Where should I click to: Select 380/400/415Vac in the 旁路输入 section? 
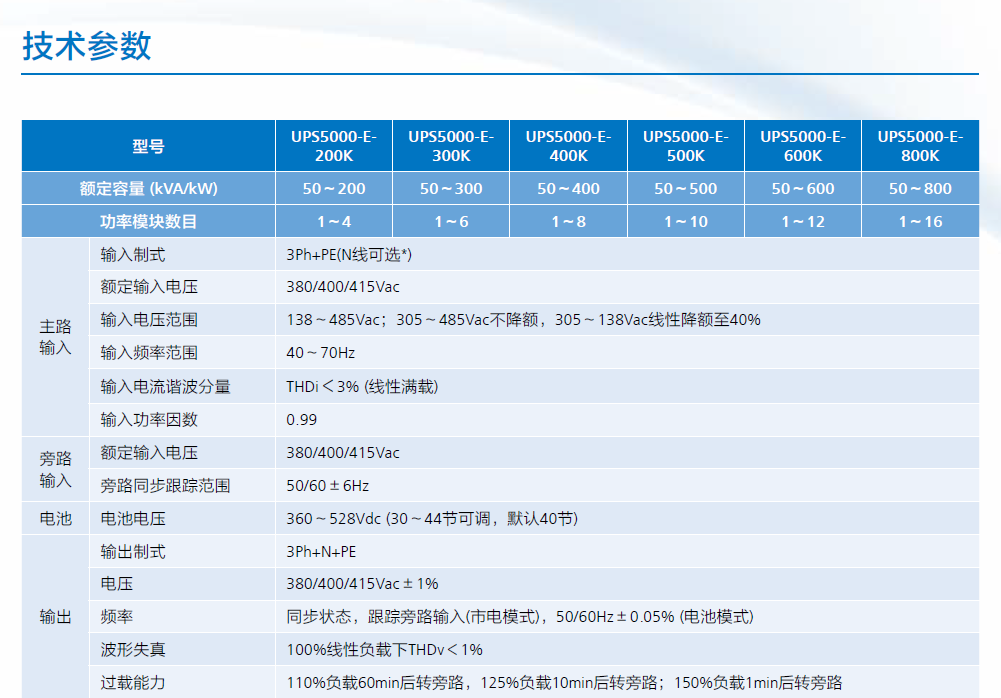pyautogui.click(x=343, y=453)
